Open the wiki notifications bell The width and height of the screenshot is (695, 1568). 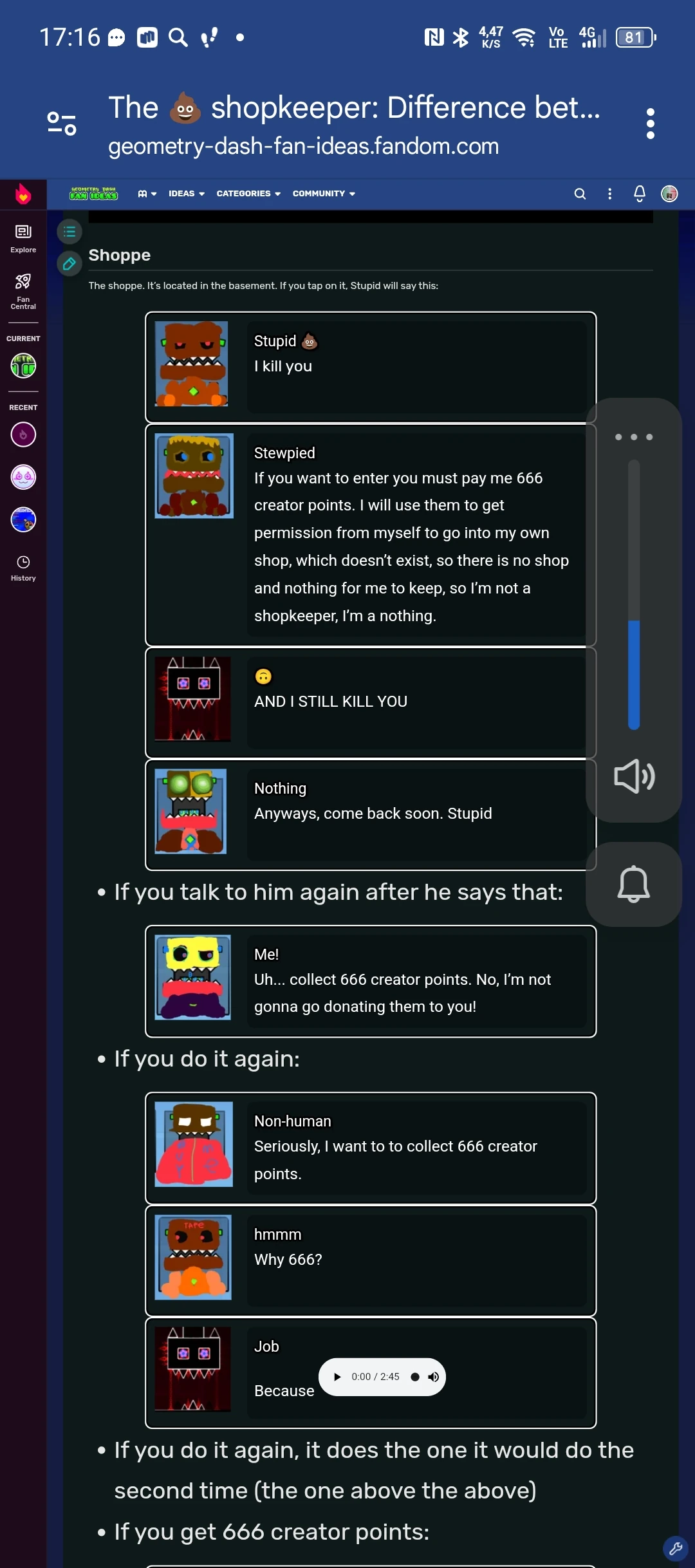(x=640, y=194)
